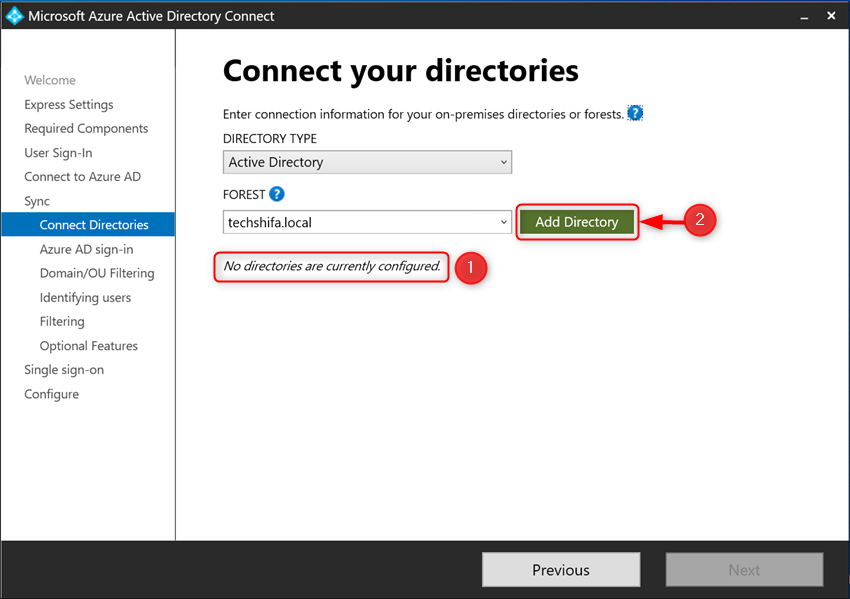Click the Previous button
Screen dimensions: 850x599
point(560,569)
